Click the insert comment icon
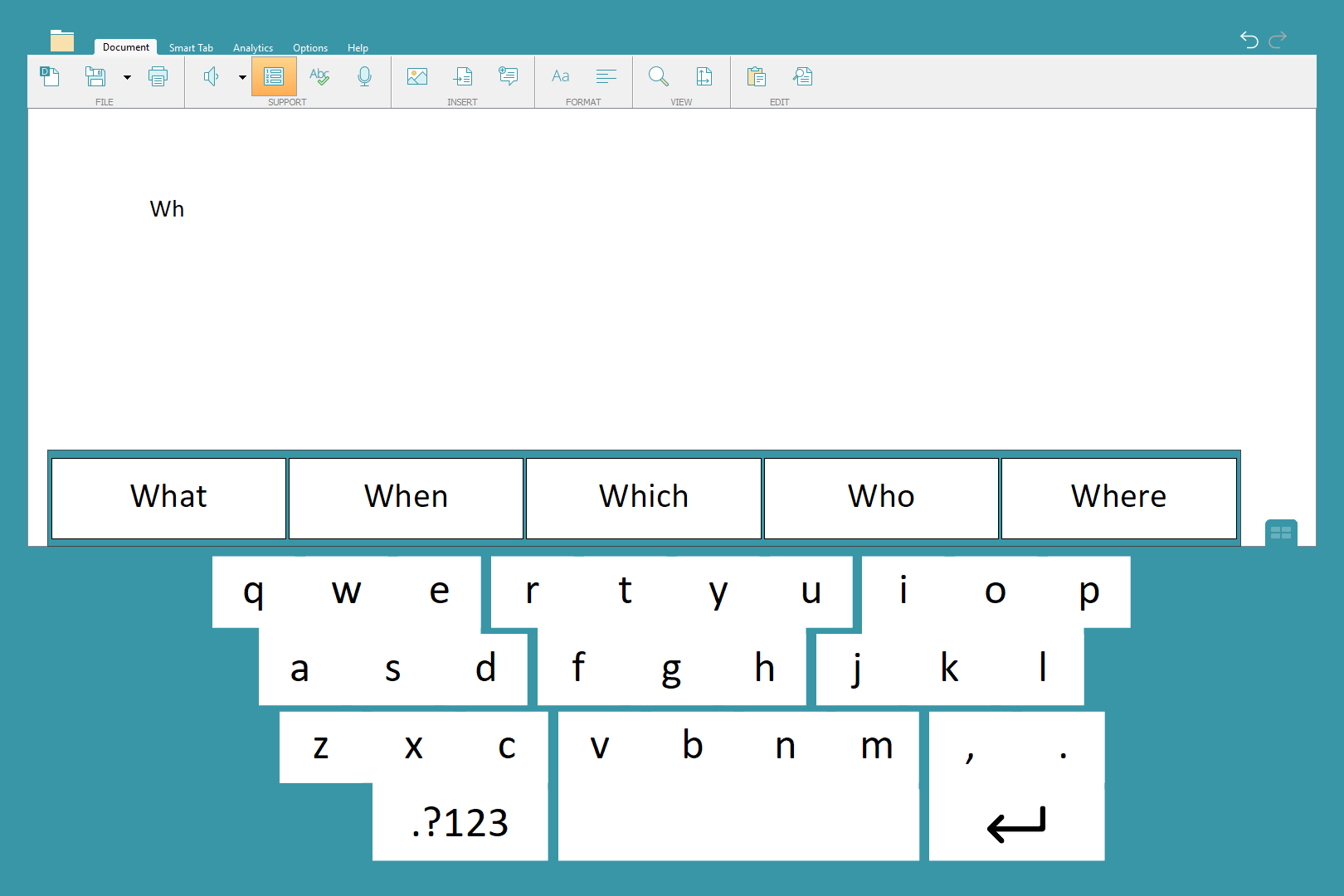Screen dimensions: 1344x896 pyautogui.click(x=508, y=77)
